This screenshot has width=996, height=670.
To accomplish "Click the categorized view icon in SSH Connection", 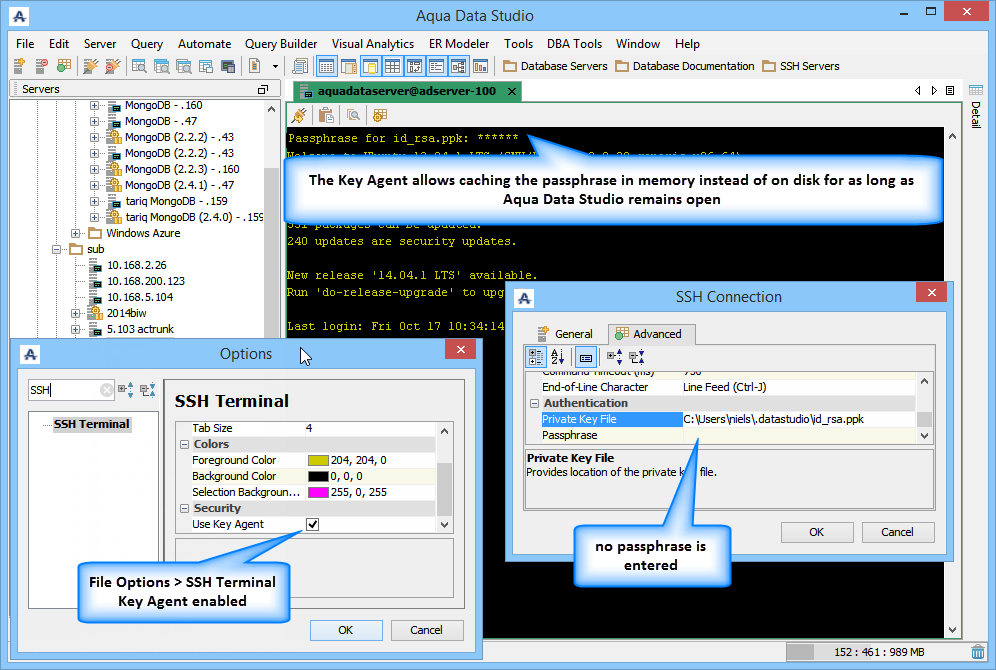I will click(x=535, y=357).
